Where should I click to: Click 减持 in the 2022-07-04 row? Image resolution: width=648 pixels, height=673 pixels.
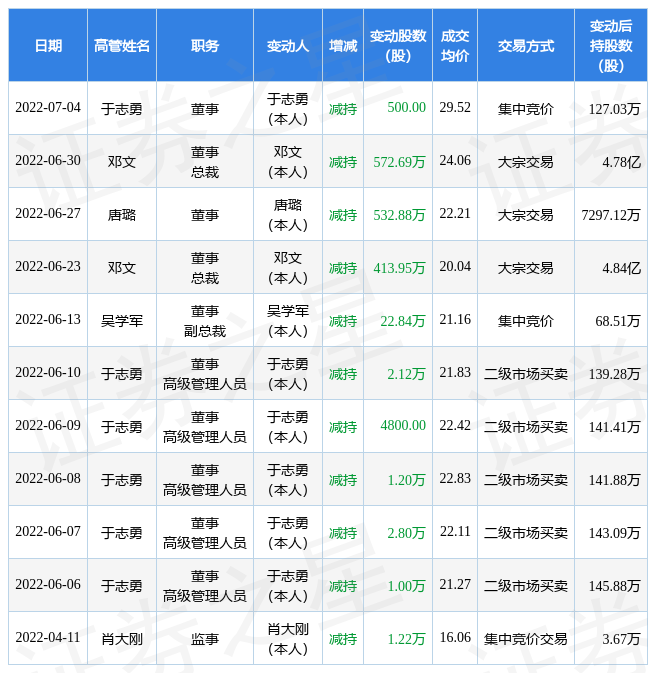tap(343, 109)
